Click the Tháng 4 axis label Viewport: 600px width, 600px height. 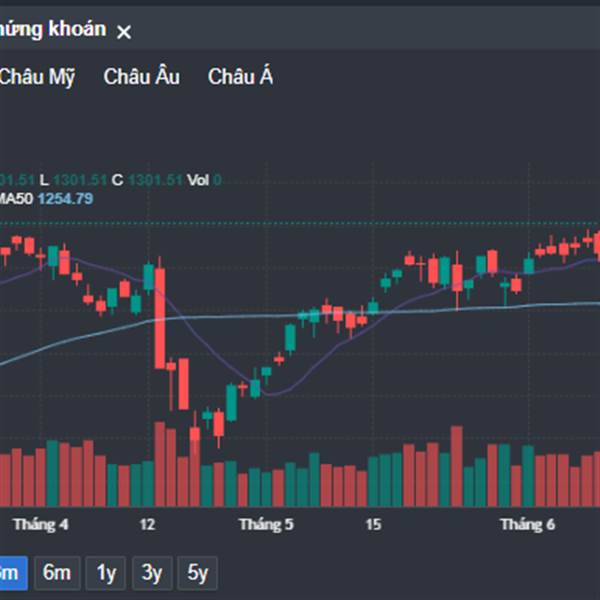(41, 524)
